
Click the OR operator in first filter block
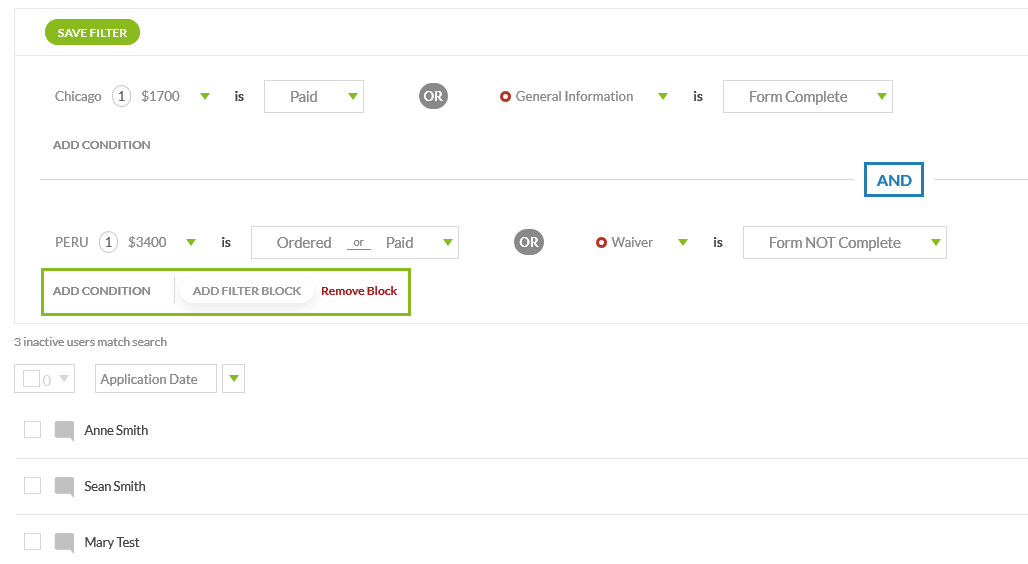433,96
